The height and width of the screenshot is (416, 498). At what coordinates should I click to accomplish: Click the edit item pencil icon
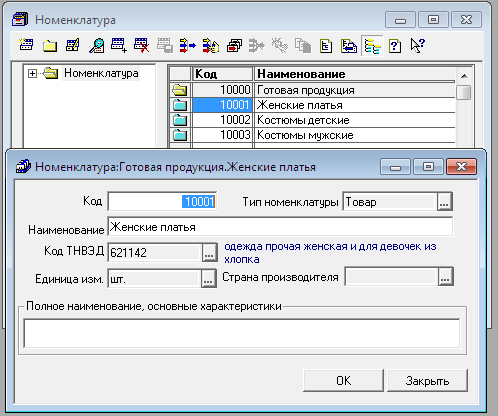pyautogui.click(x=73, y=45)
